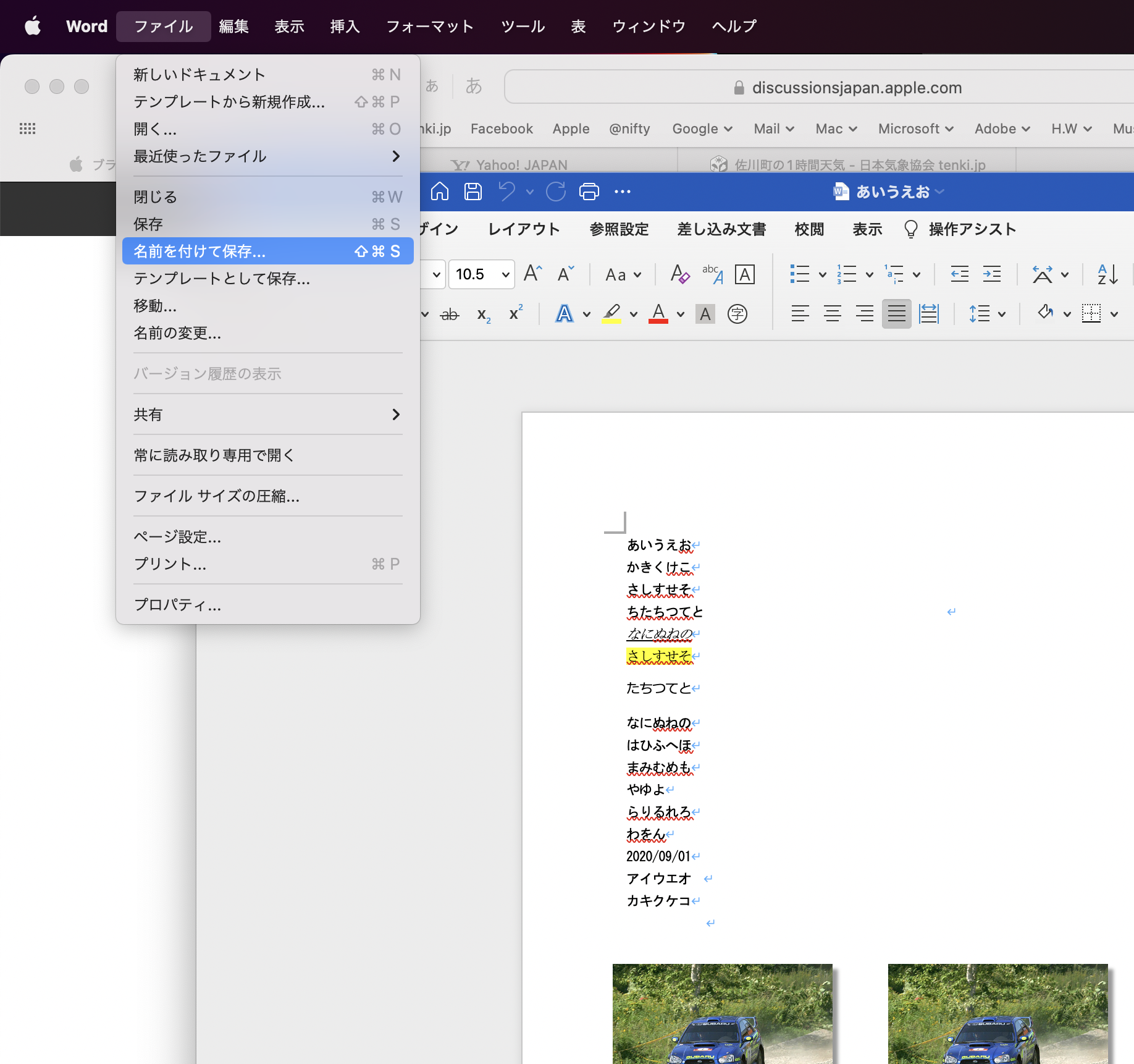The height and width of the screenshot is (1064, 1134).
Task: Click the Facebook bookmark link
Action: pos(502,129)
